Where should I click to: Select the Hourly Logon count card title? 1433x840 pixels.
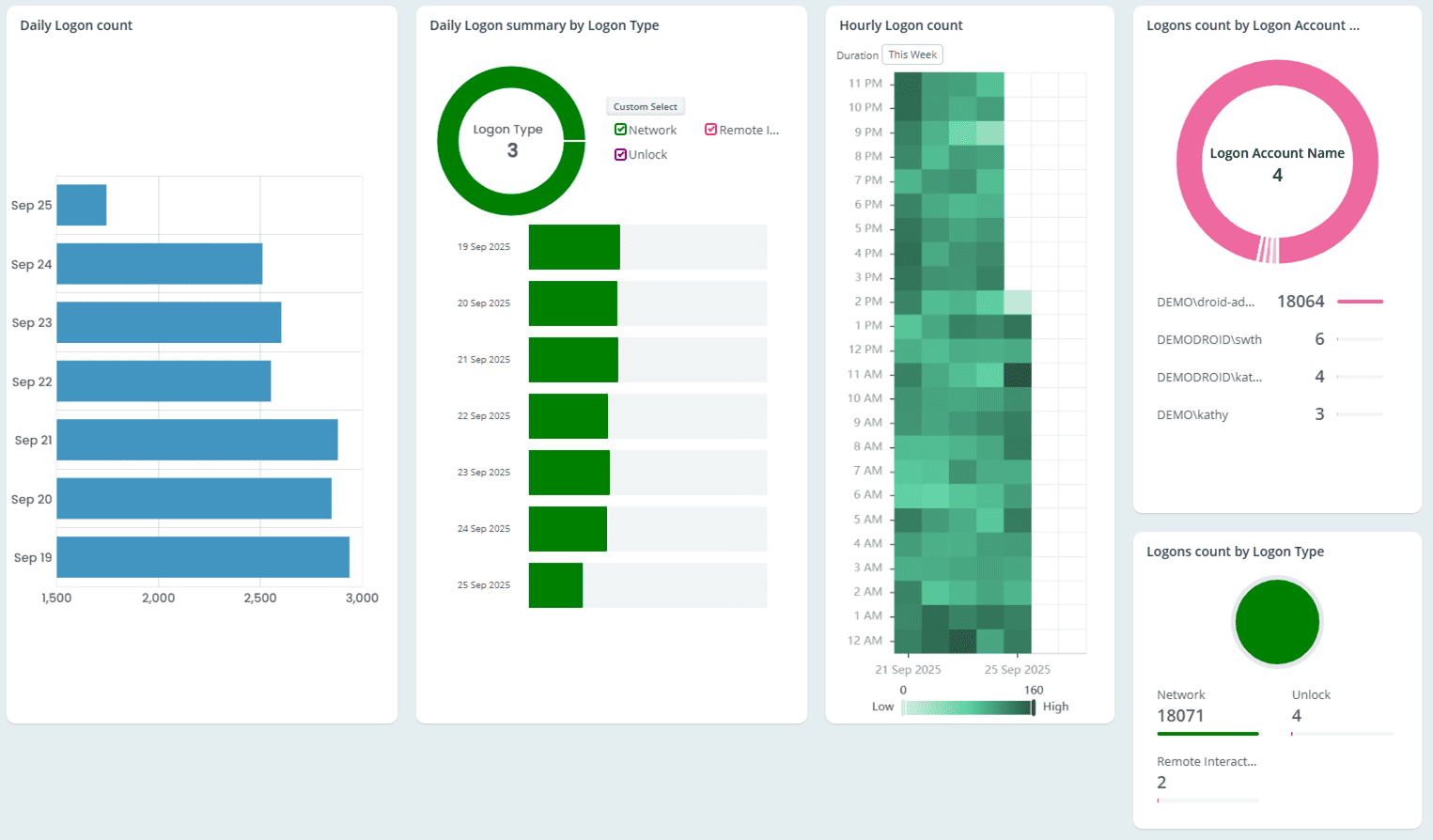(x=900, y=25)
